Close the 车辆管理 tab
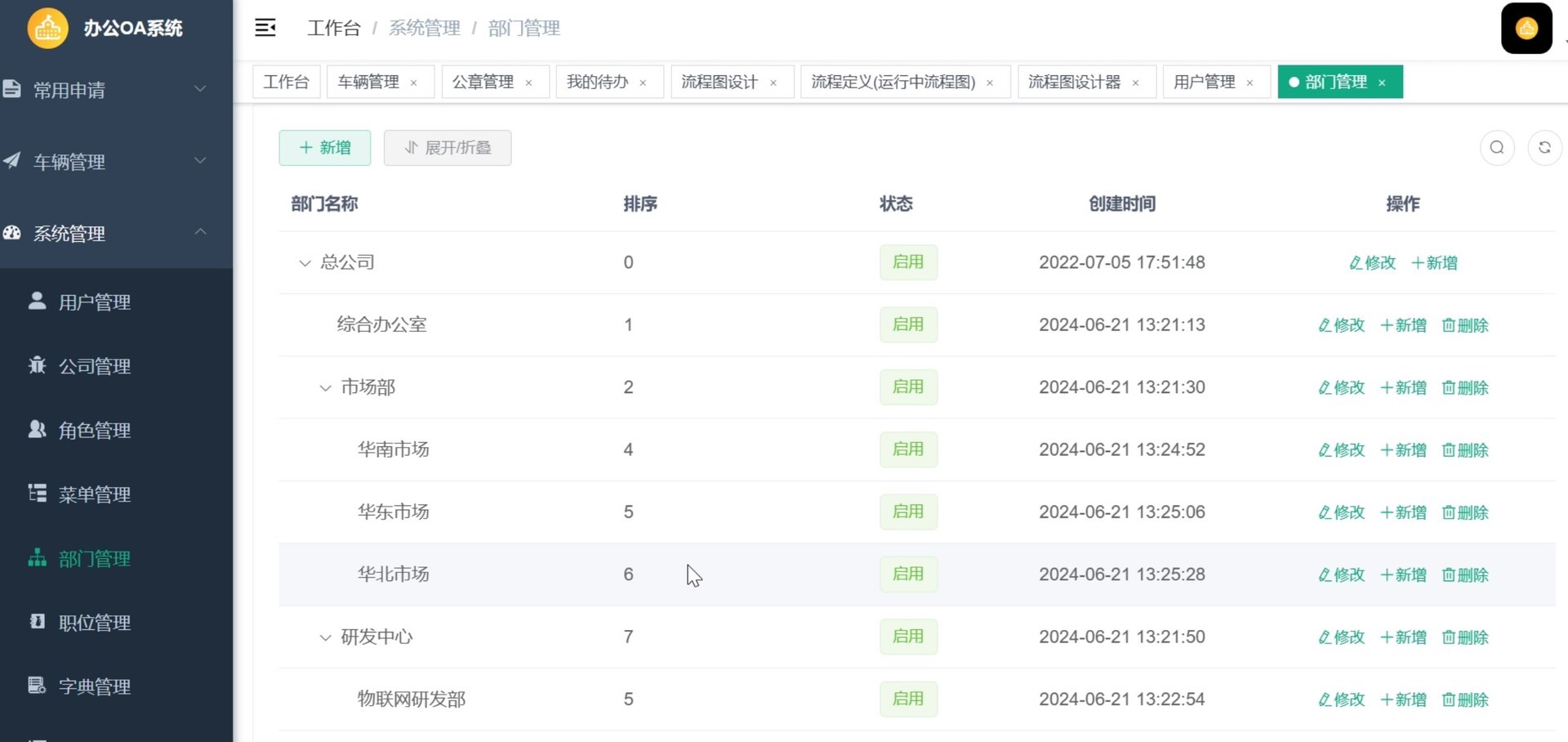Image resolution: width=1568 pixels, height=742 pixels. 414,83
